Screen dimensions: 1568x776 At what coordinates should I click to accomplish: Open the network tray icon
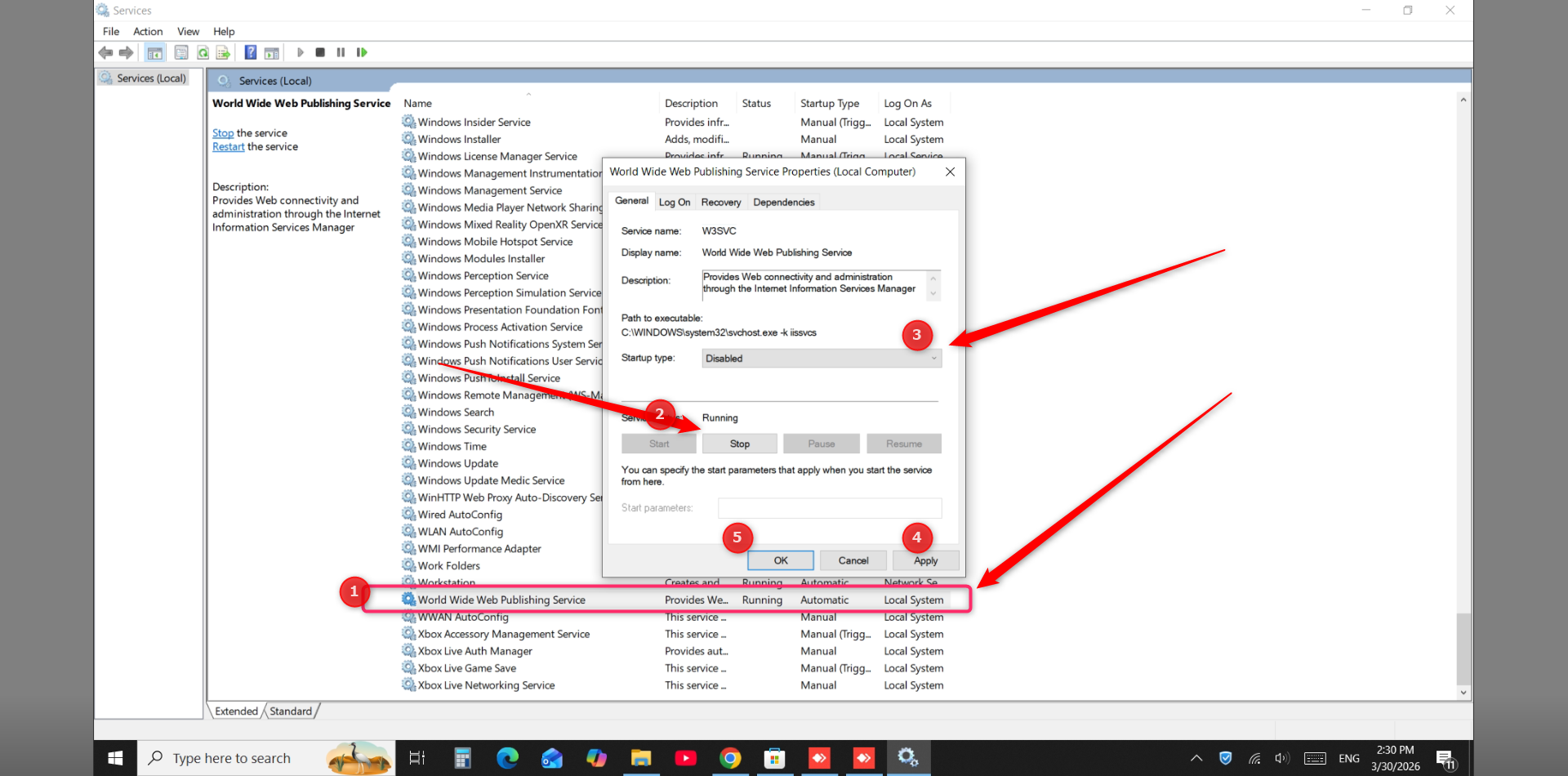[x=1254, y=758]
